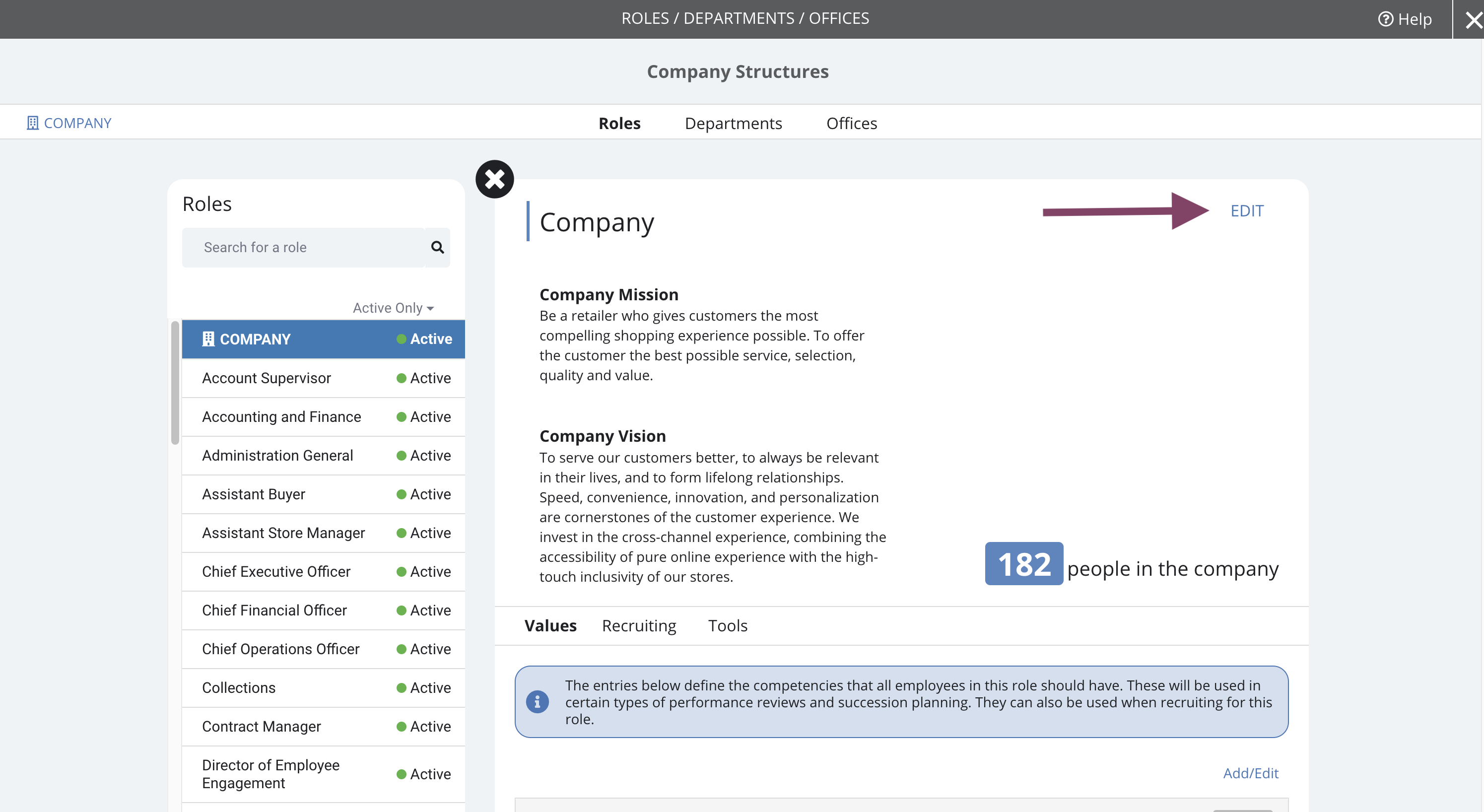The height and width of the screenshot is (812, 1484).
Task: Select the Assistant Buyer role
Action: [323, 494]
